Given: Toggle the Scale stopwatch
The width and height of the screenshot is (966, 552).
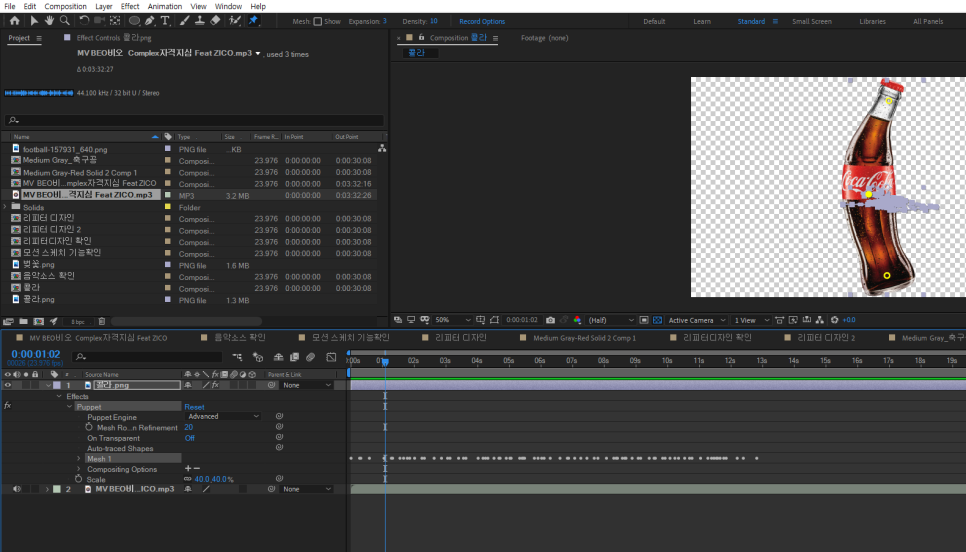Looking at the screenshot, I should [78, 479].
